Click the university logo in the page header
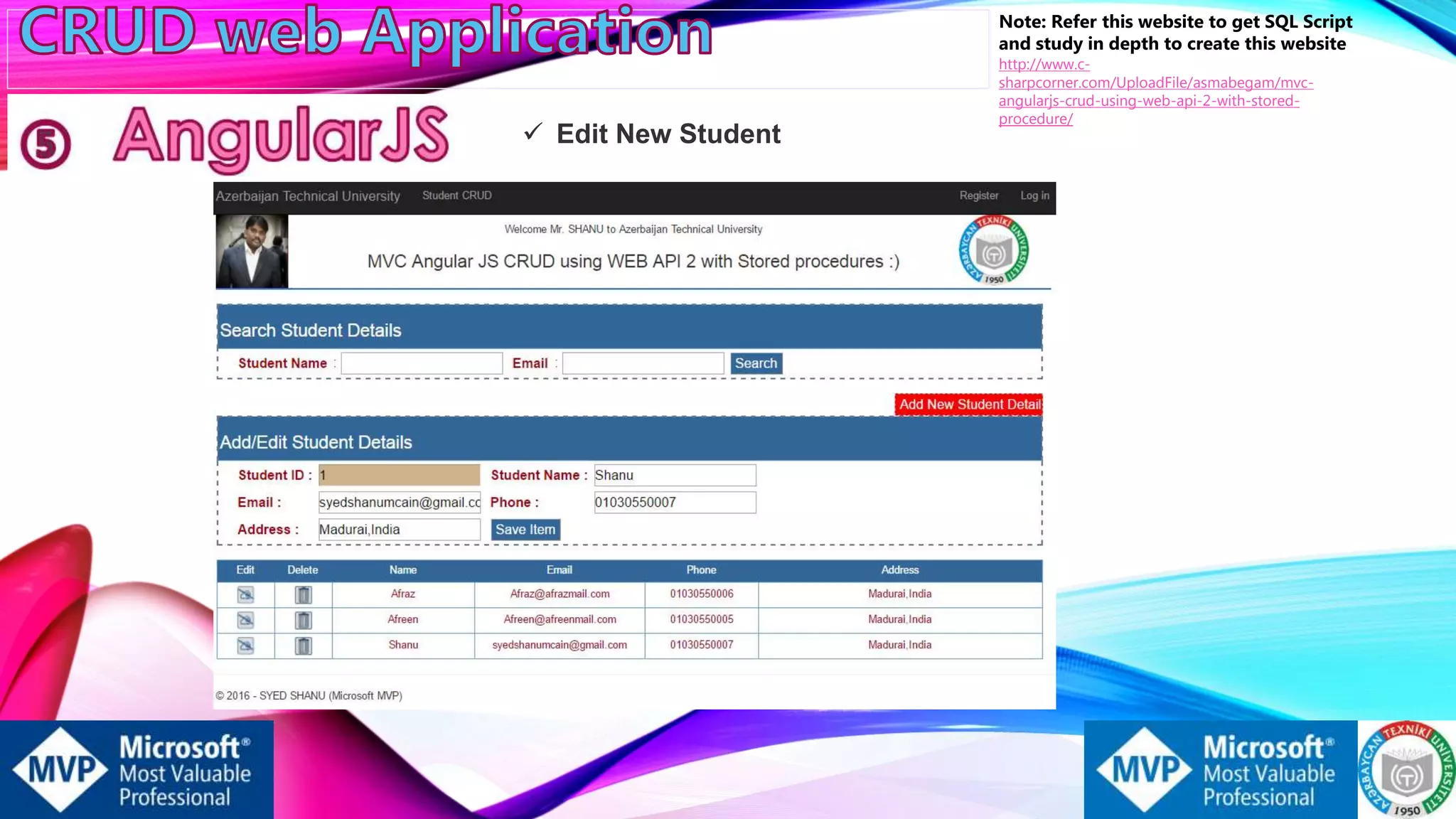 click(994, 250)
